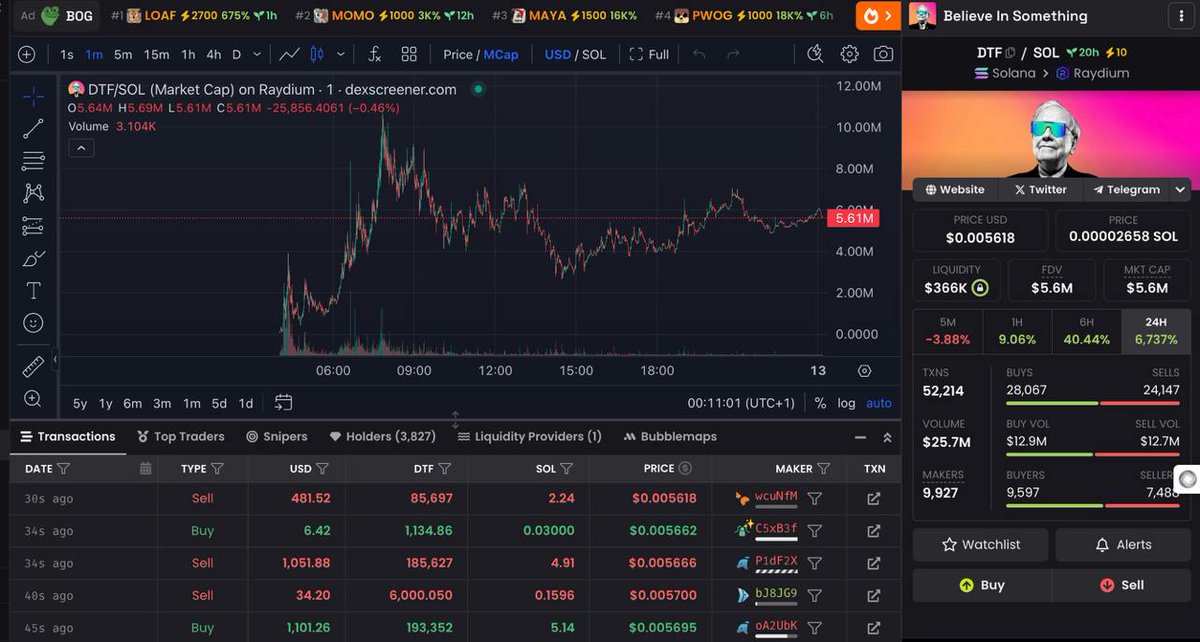Minimize the transactions panel
This screenshot has height=642, width=1200.
[860, 437]
